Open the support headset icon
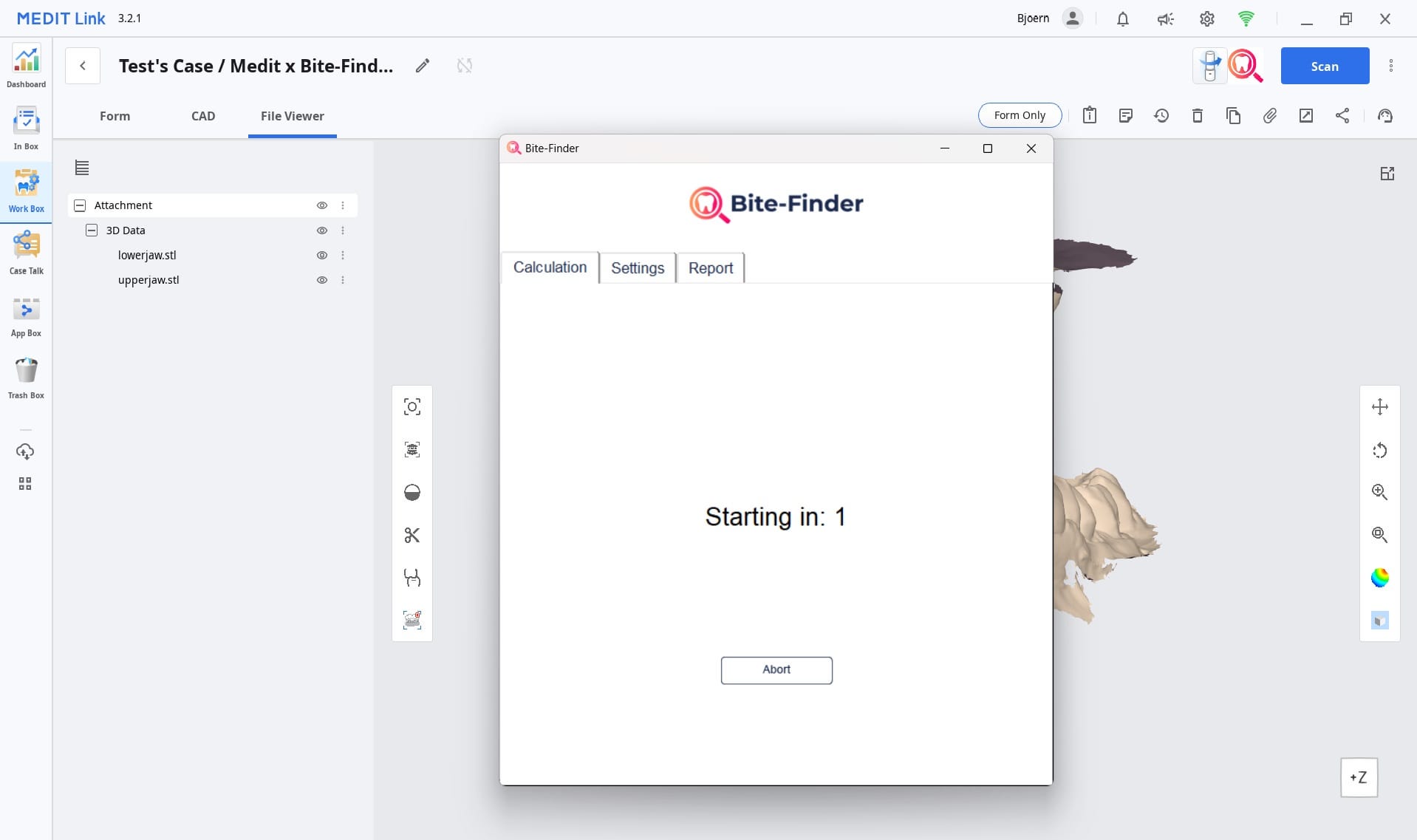This screenshot has width=1417, height=840. tap(1385, 115)
